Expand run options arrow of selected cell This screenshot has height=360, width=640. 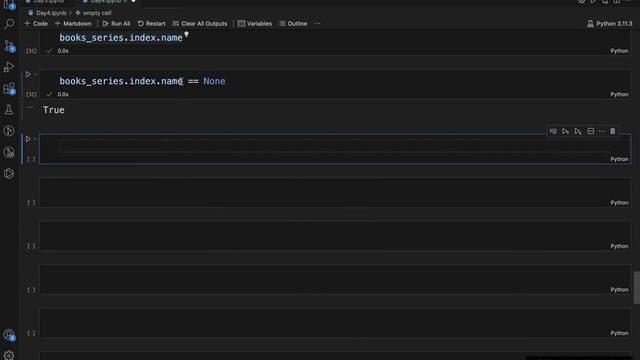point(36,139)
